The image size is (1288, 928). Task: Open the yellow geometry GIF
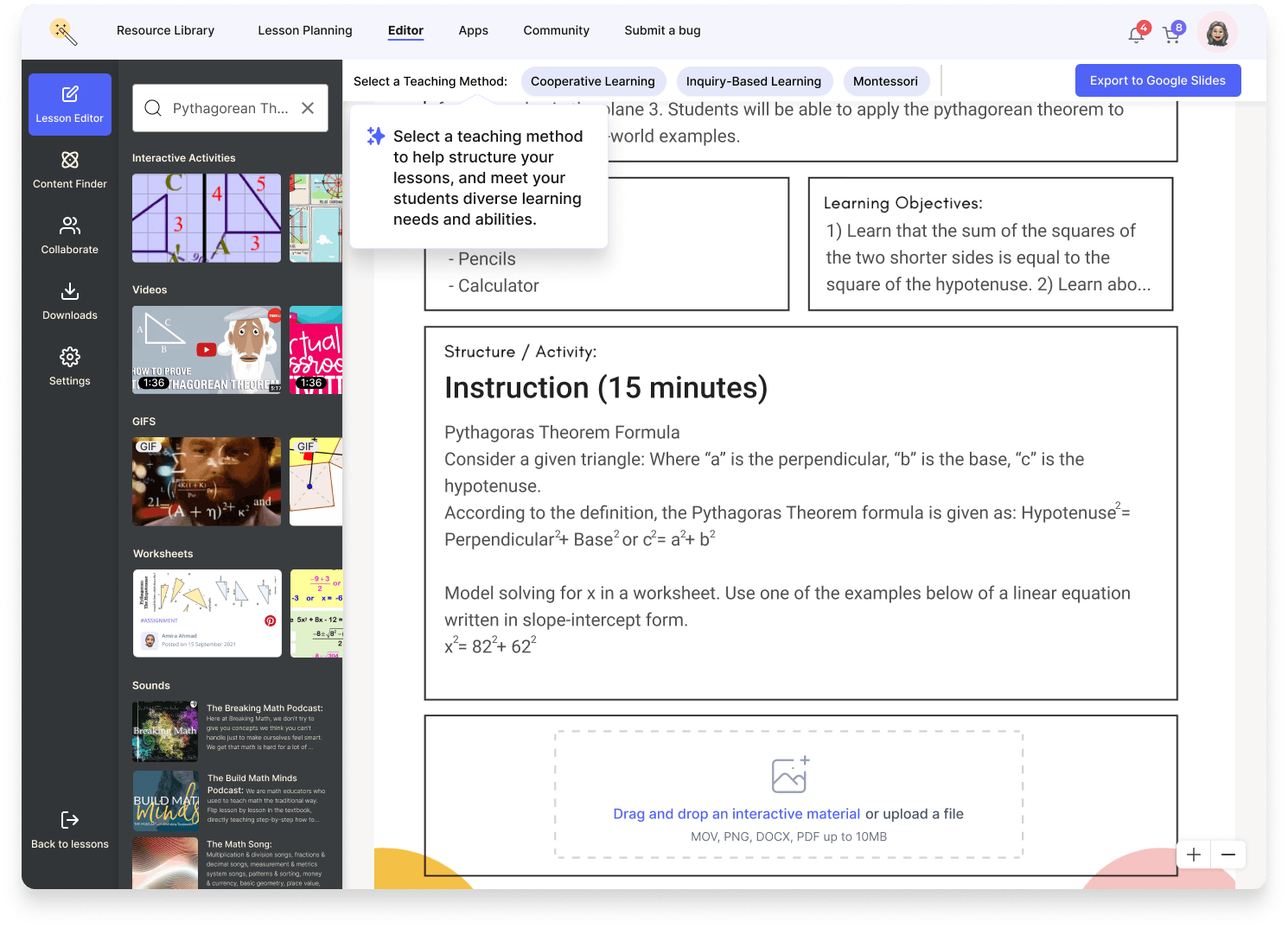coord(316,481)
